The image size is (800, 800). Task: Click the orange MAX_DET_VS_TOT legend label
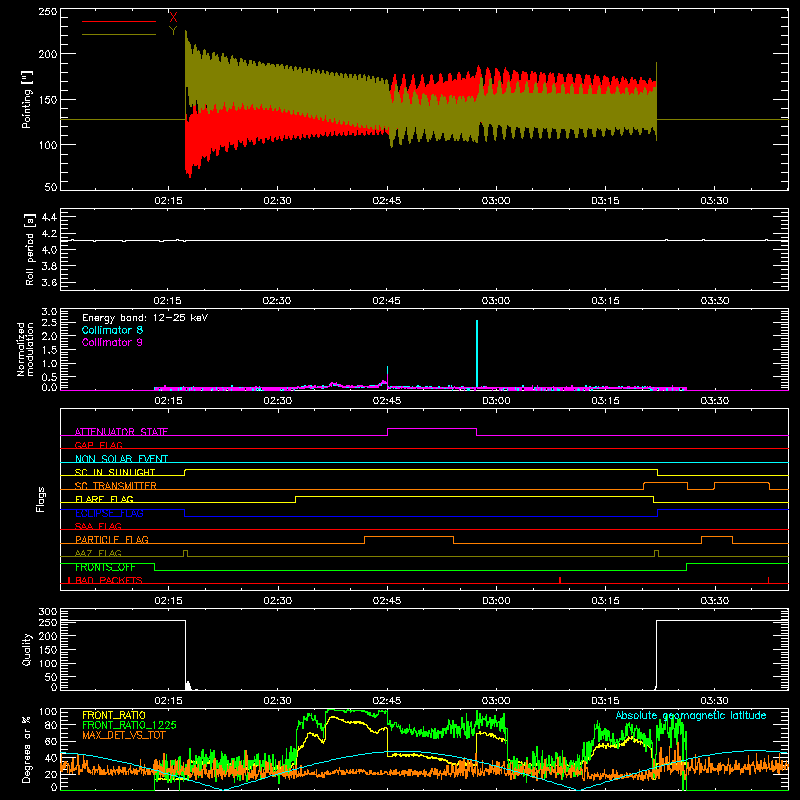122,735
